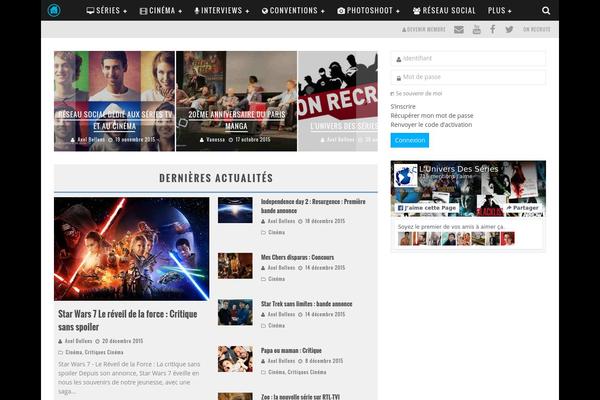The image size is (600, 400).
Task: Open the site search magnifier icon
Action: click(546, 11)
